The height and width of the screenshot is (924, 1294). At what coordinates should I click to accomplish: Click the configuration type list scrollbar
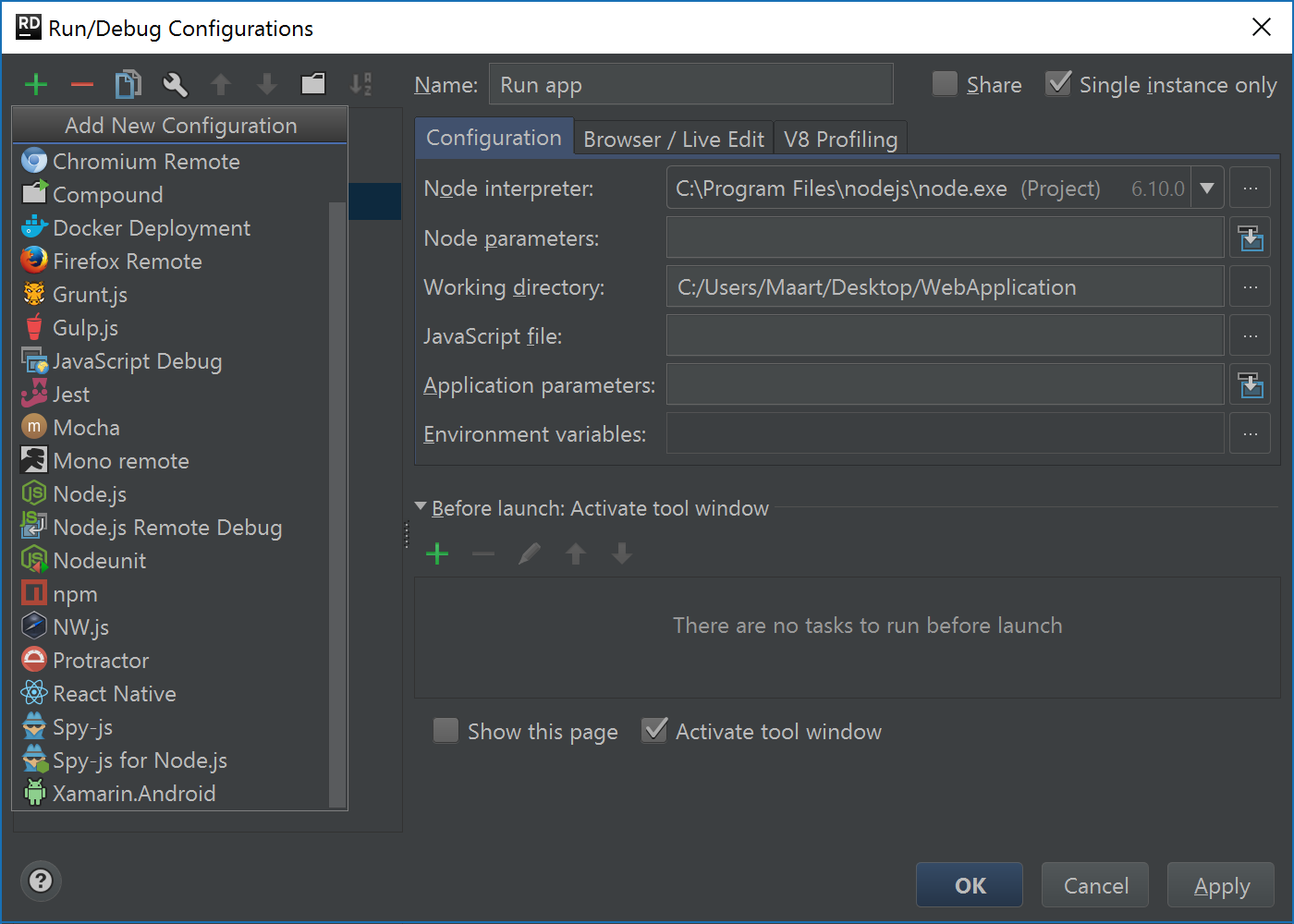pyautogui.click(x=337, y=505)
